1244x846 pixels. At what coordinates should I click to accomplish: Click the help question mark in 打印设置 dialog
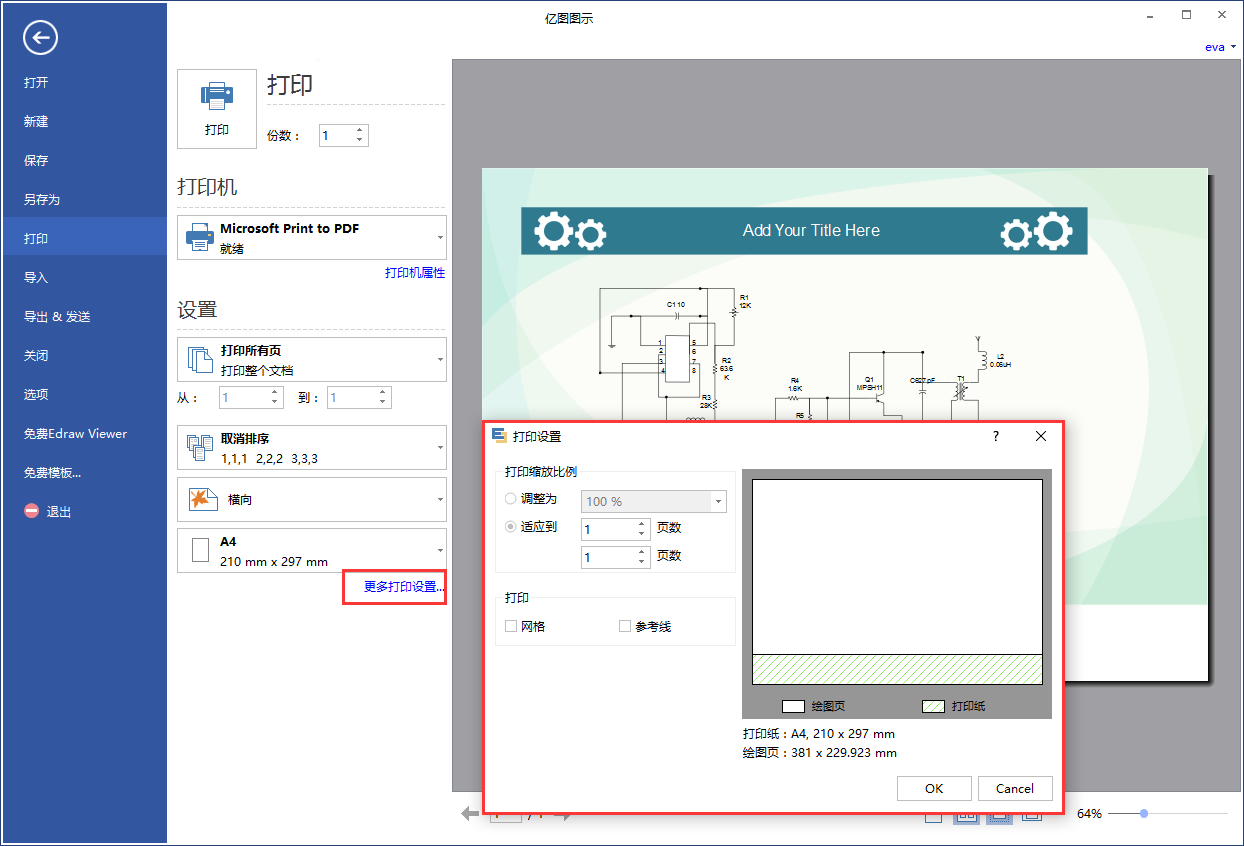tap(995, 436)
